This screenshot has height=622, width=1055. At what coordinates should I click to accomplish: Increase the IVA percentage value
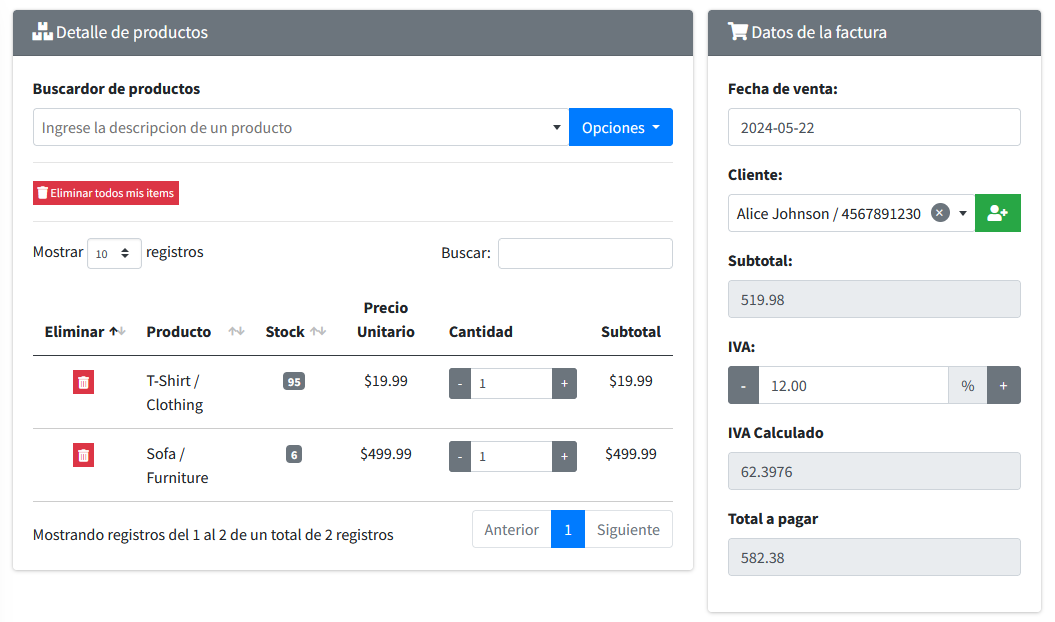(x=1003, y=385)
